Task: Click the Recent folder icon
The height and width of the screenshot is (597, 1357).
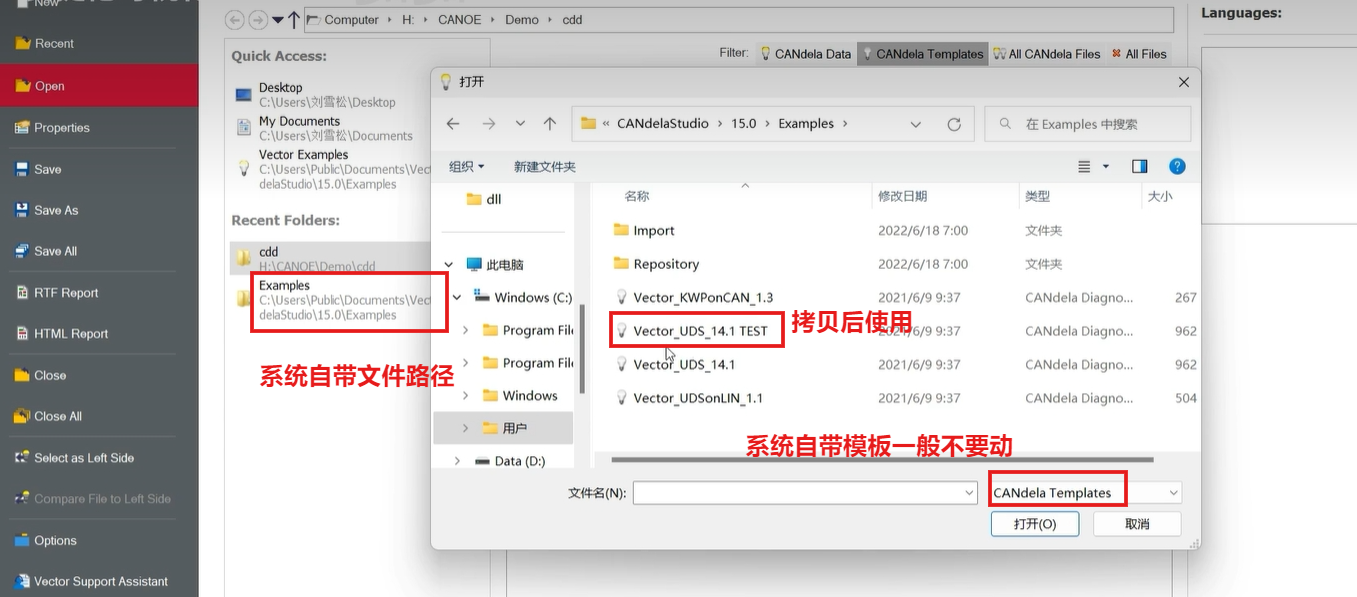Action: tap(22, 44)
